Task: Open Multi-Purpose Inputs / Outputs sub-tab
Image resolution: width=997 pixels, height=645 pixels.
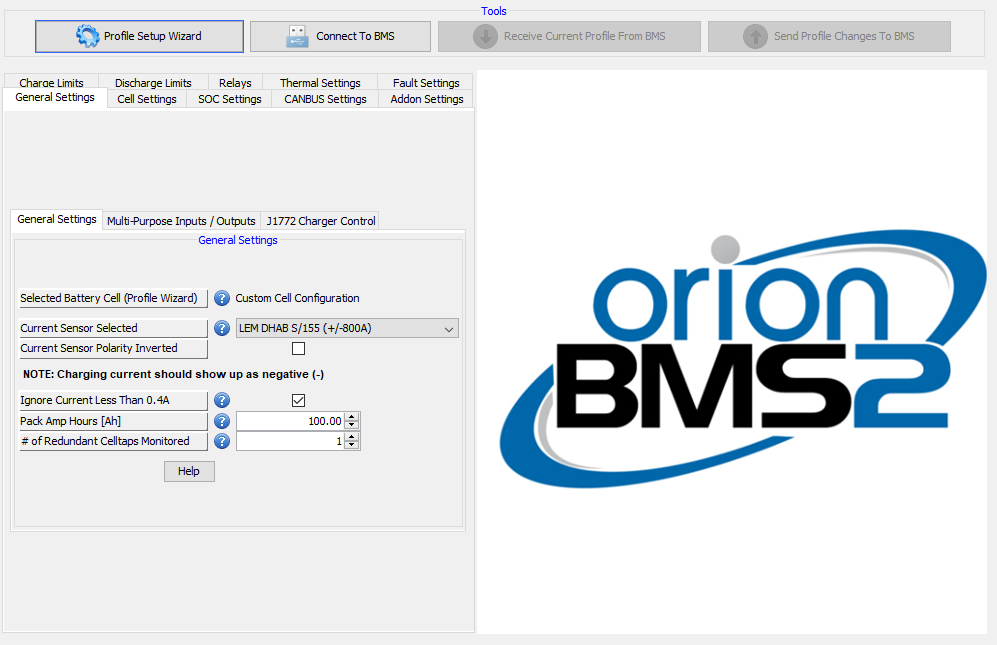Action: point(181,221)
